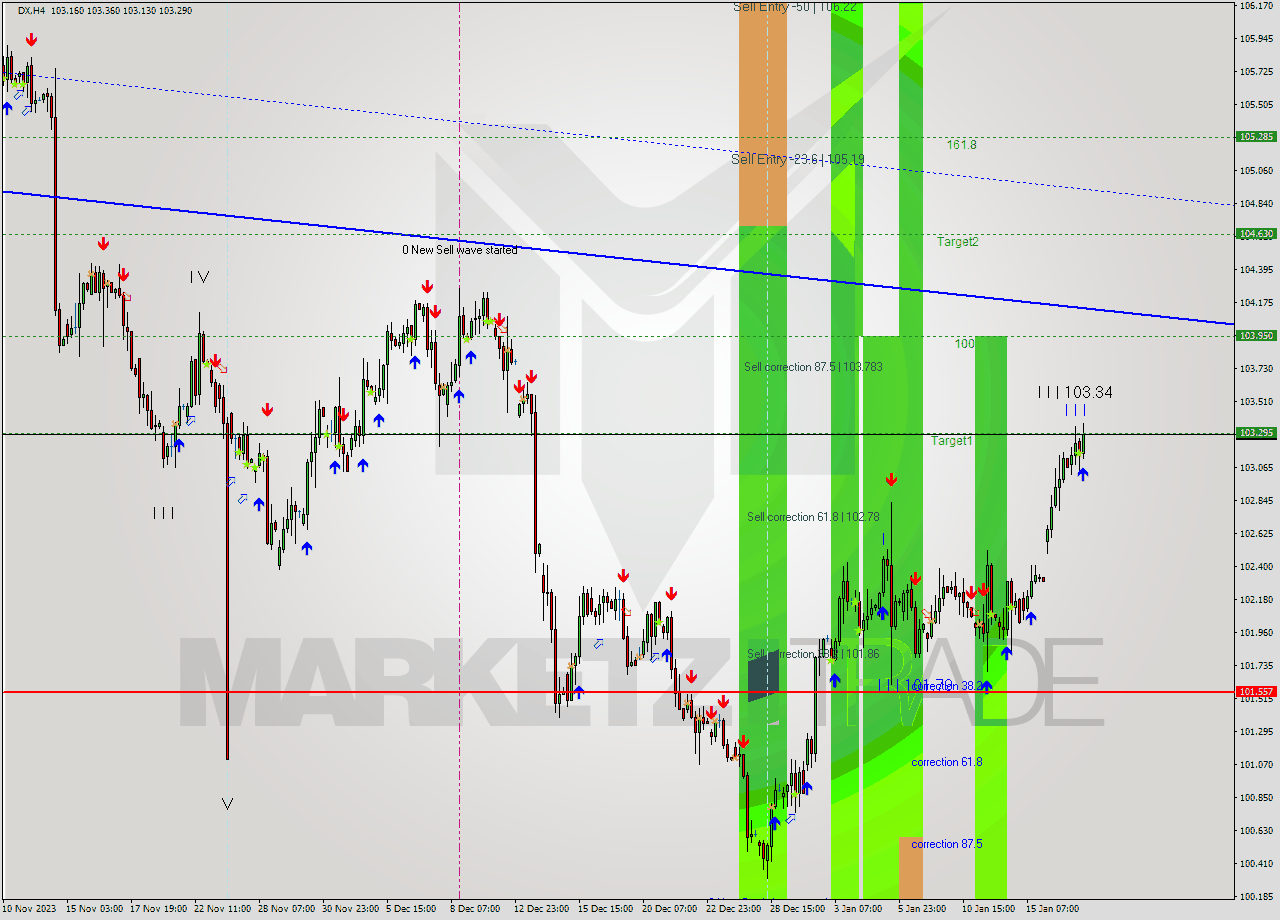Screen dimensions: 1280x920
Task: Click the 105.060 price axis value
Action: point(1256,171)
